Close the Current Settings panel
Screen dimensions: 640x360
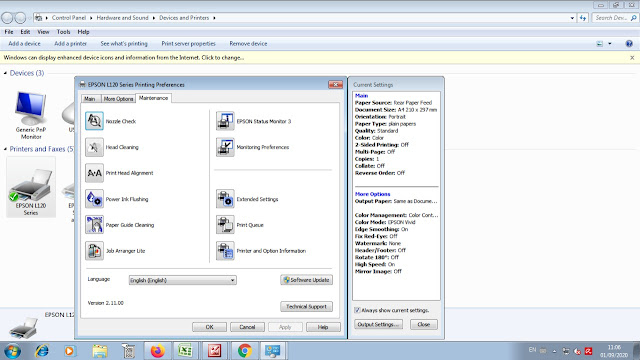[424, 324]
